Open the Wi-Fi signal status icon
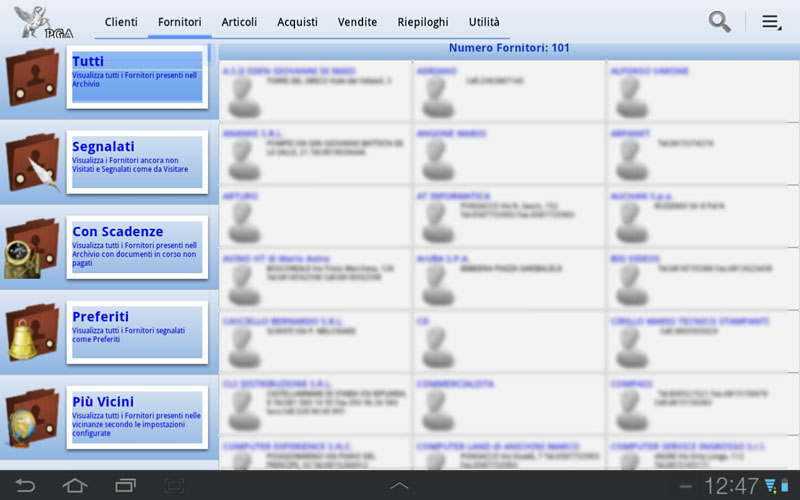 click(x=770, y=485)
